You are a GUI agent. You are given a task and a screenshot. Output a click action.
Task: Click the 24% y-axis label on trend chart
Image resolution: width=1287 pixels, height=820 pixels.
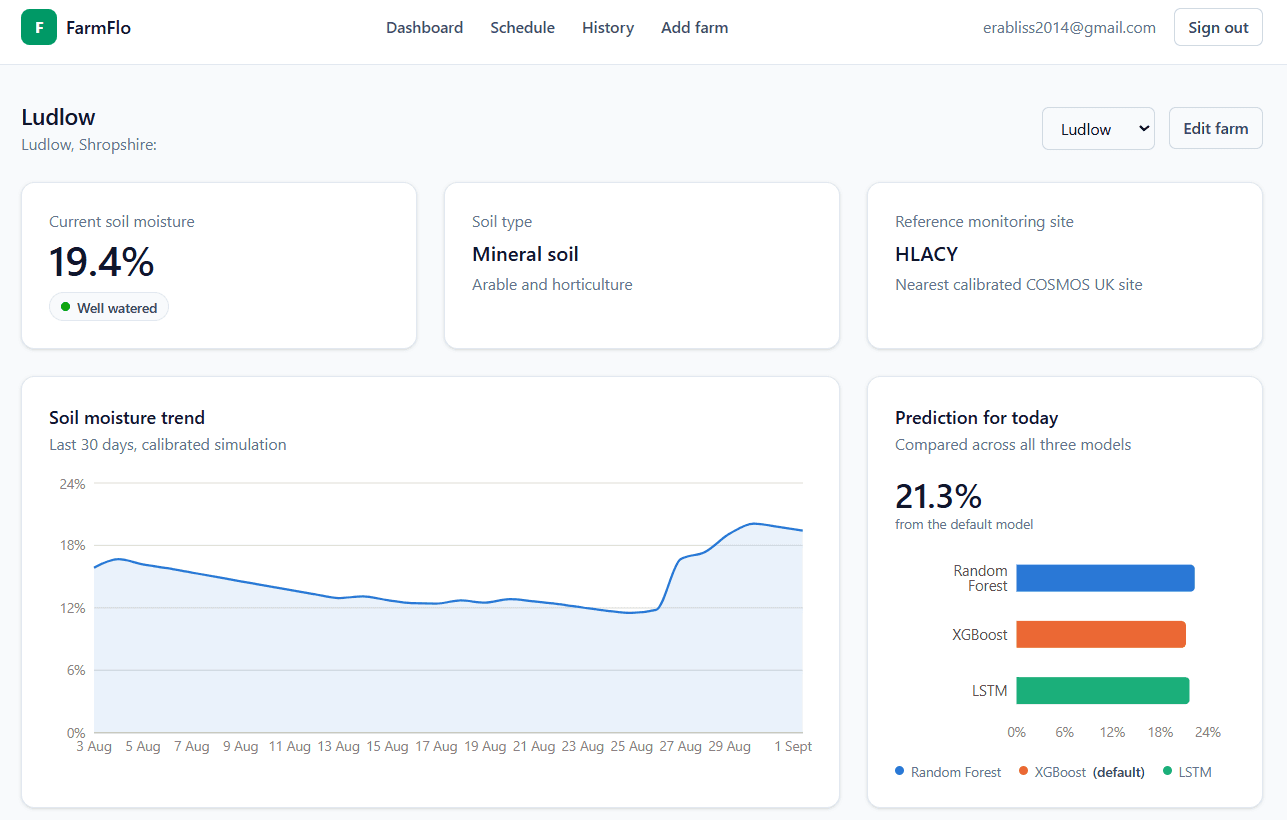click(73, 484)
